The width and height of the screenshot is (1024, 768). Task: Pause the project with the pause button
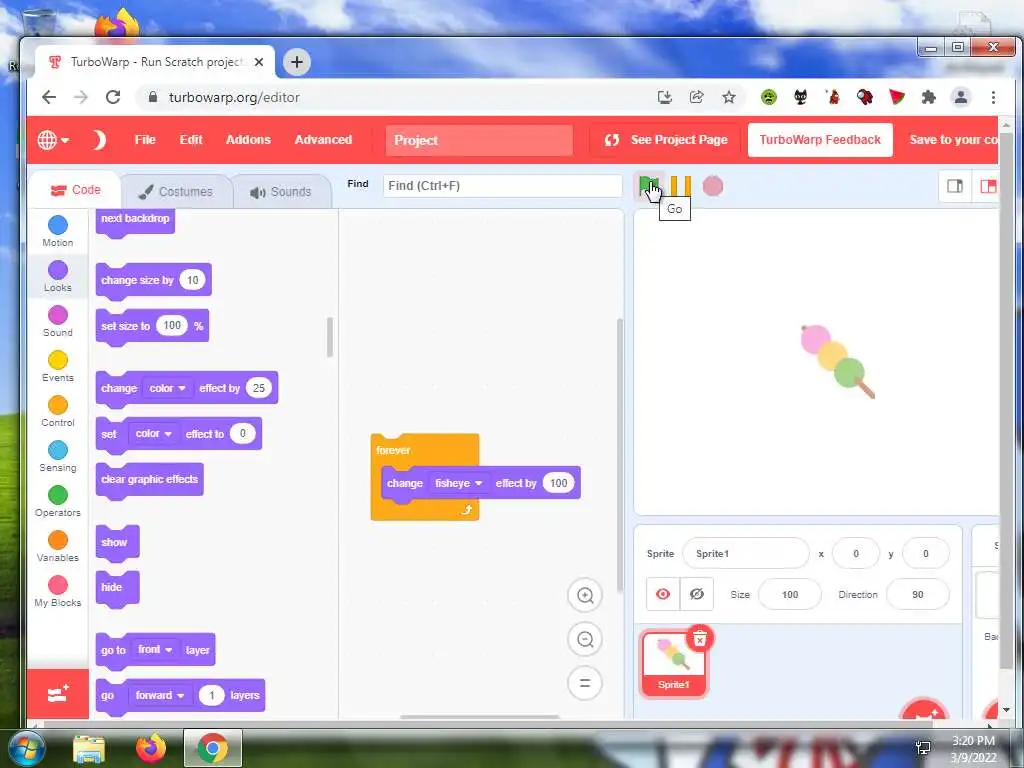[x=680, y=187]
